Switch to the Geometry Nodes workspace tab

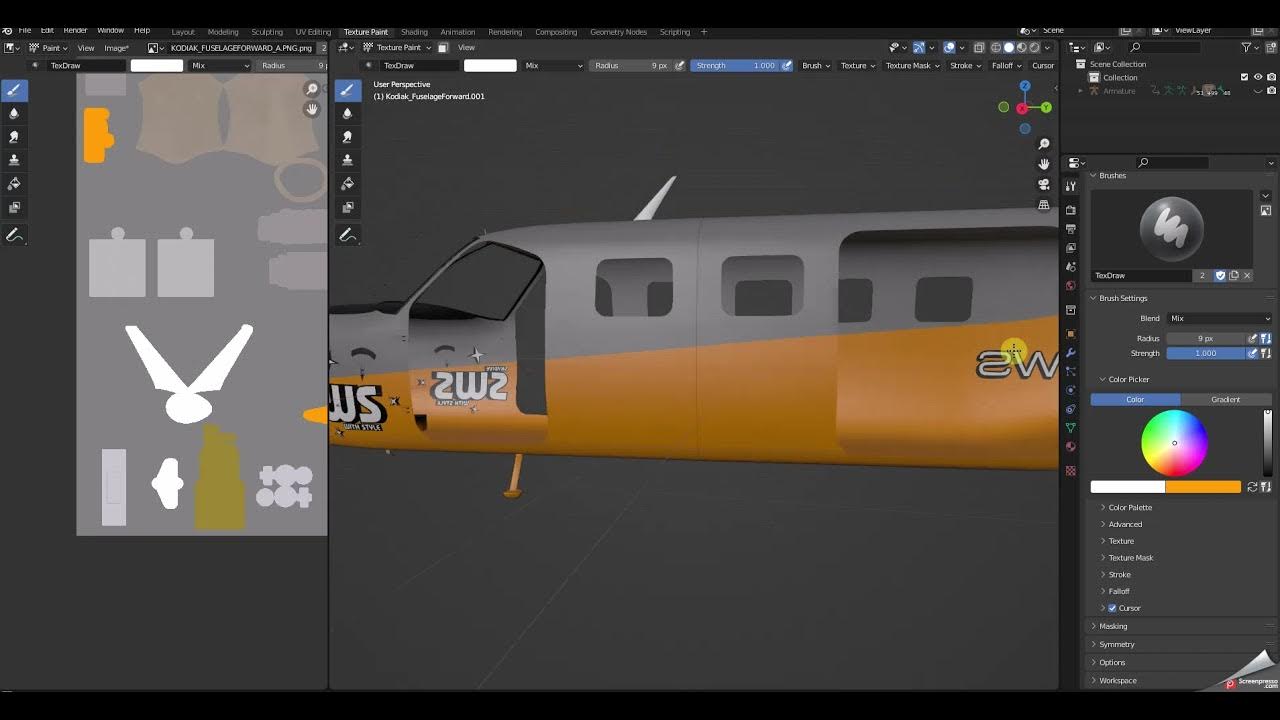click(x=618, y=32)
